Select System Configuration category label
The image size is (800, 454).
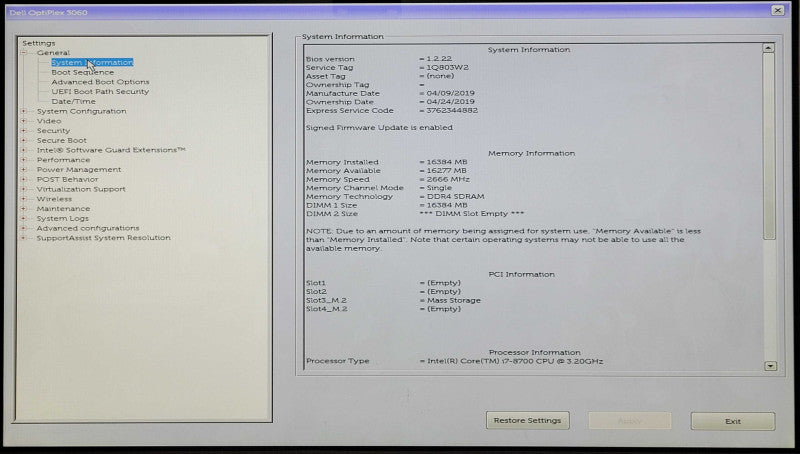click(82, 111)
